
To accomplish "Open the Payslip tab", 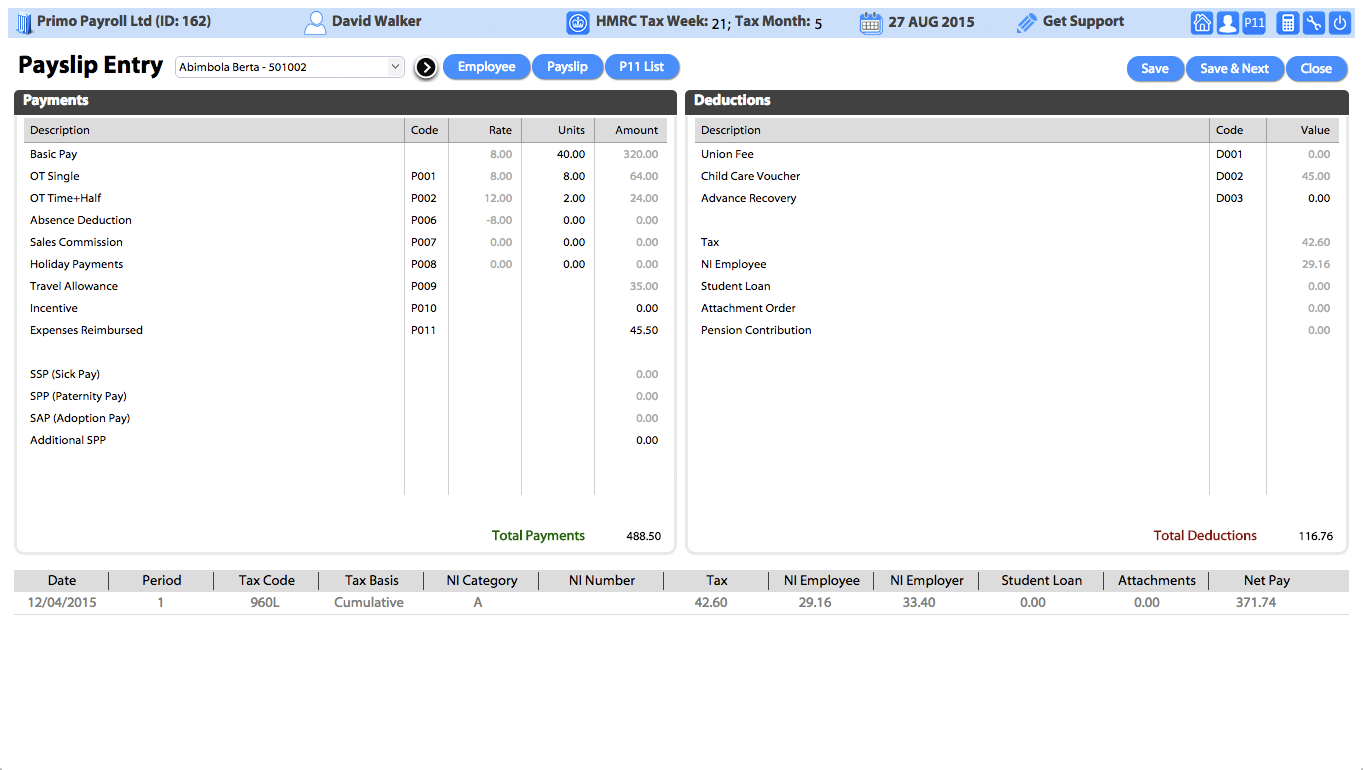I will (x=567, y=67).
